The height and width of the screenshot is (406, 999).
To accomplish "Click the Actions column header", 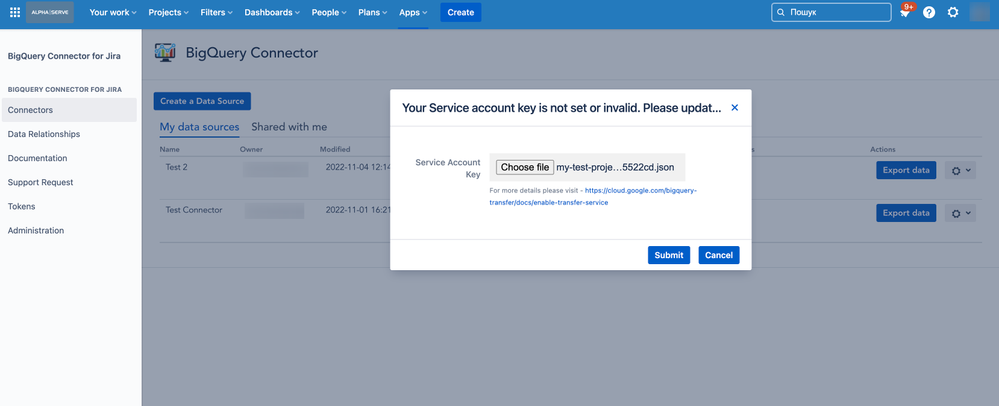I will point(883,149).
